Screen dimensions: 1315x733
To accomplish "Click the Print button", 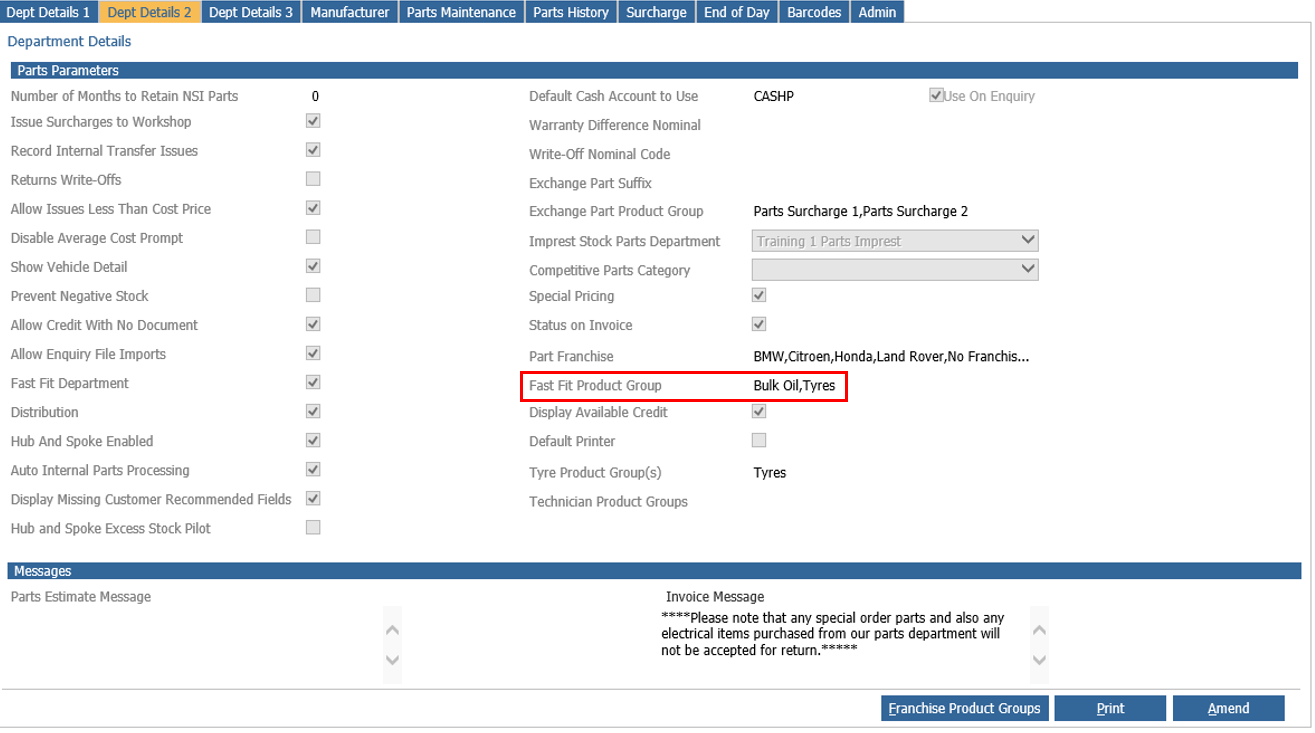I will pyautogui.click(x=1110, y=708).
